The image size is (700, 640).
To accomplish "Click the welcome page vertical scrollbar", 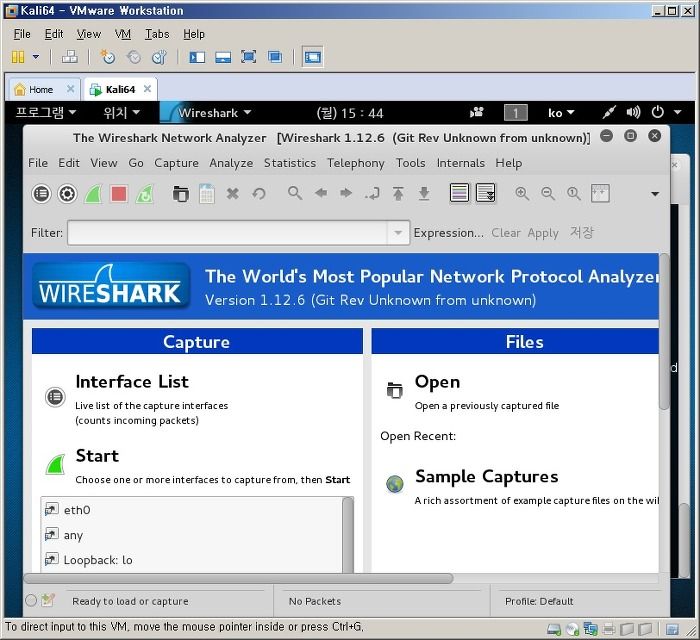I will pyautogui.click(x=664, y=331).
